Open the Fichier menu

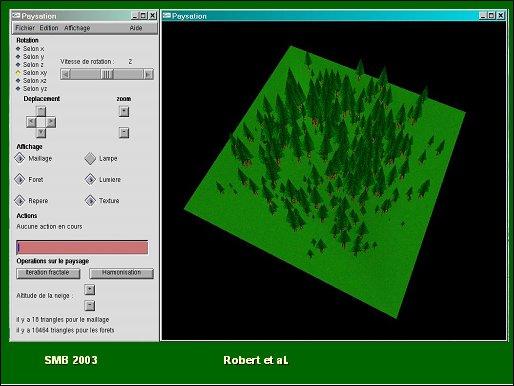click(25, 28)
